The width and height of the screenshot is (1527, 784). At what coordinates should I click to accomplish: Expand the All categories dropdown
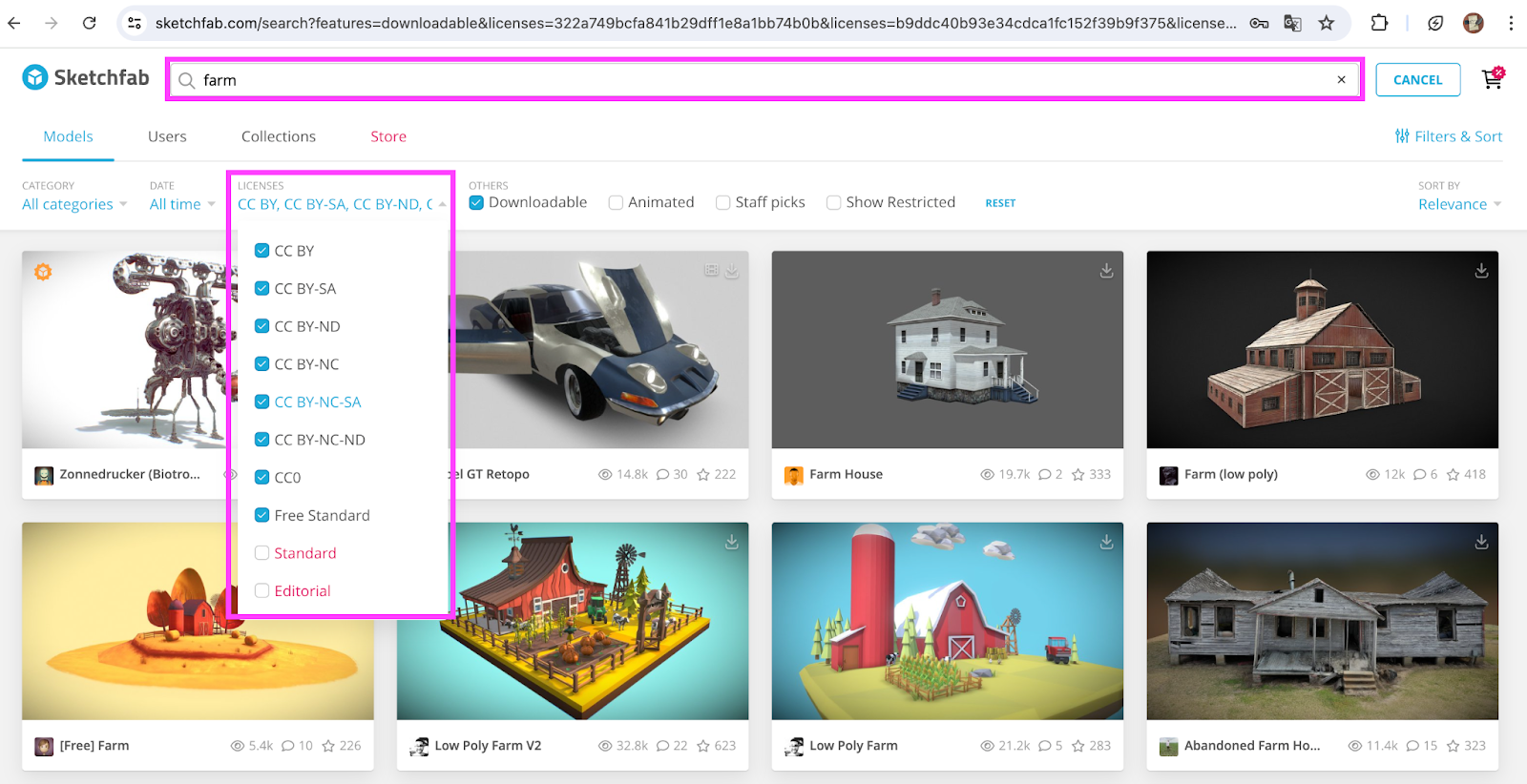click(x=74, y=204)
